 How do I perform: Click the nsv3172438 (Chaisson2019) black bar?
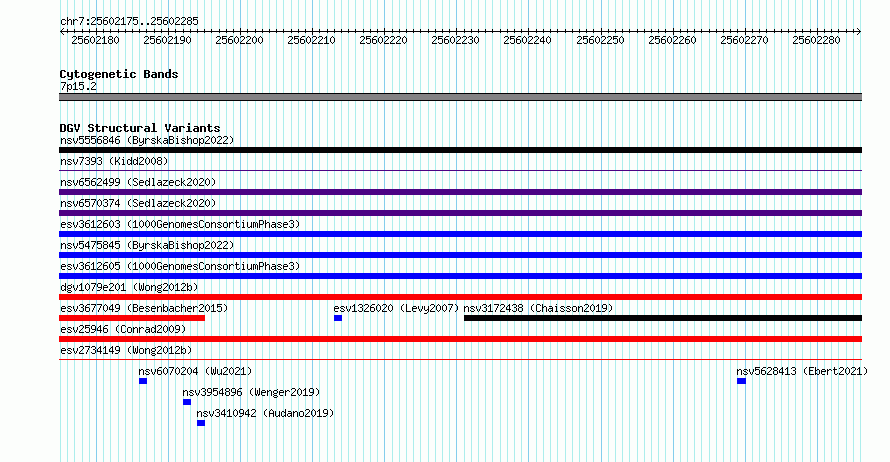coord(663,318)
